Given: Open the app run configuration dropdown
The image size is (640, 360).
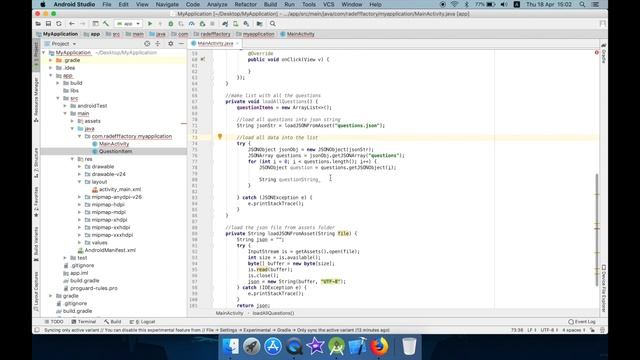Looking at the screenshot, I should click(x=128, y=24).
